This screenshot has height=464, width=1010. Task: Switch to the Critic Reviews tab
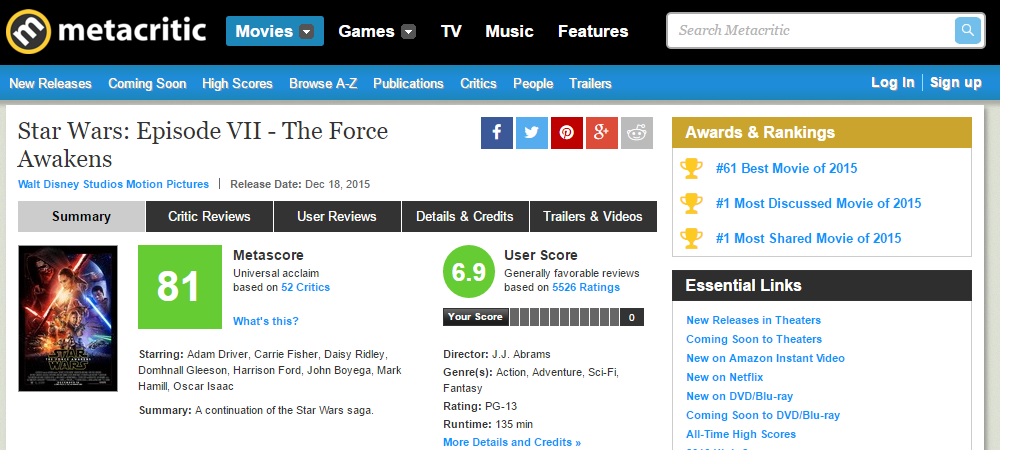209,217
